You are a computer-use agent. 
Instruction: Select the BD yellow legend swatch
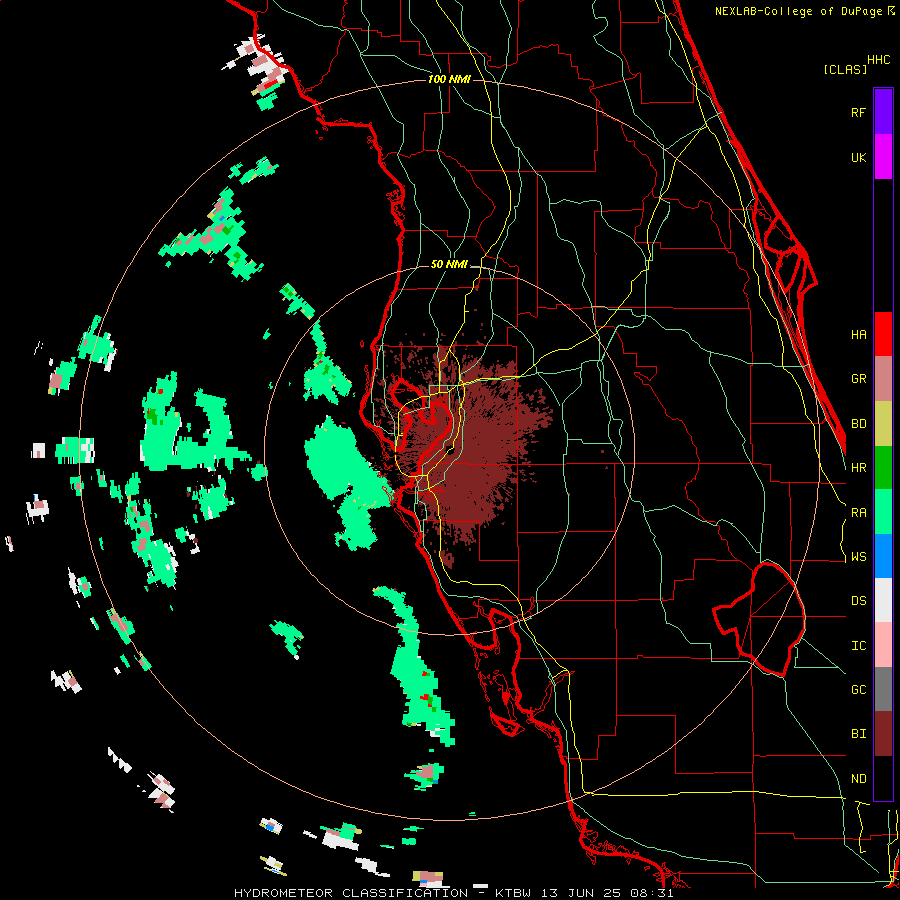click(883, 424)
